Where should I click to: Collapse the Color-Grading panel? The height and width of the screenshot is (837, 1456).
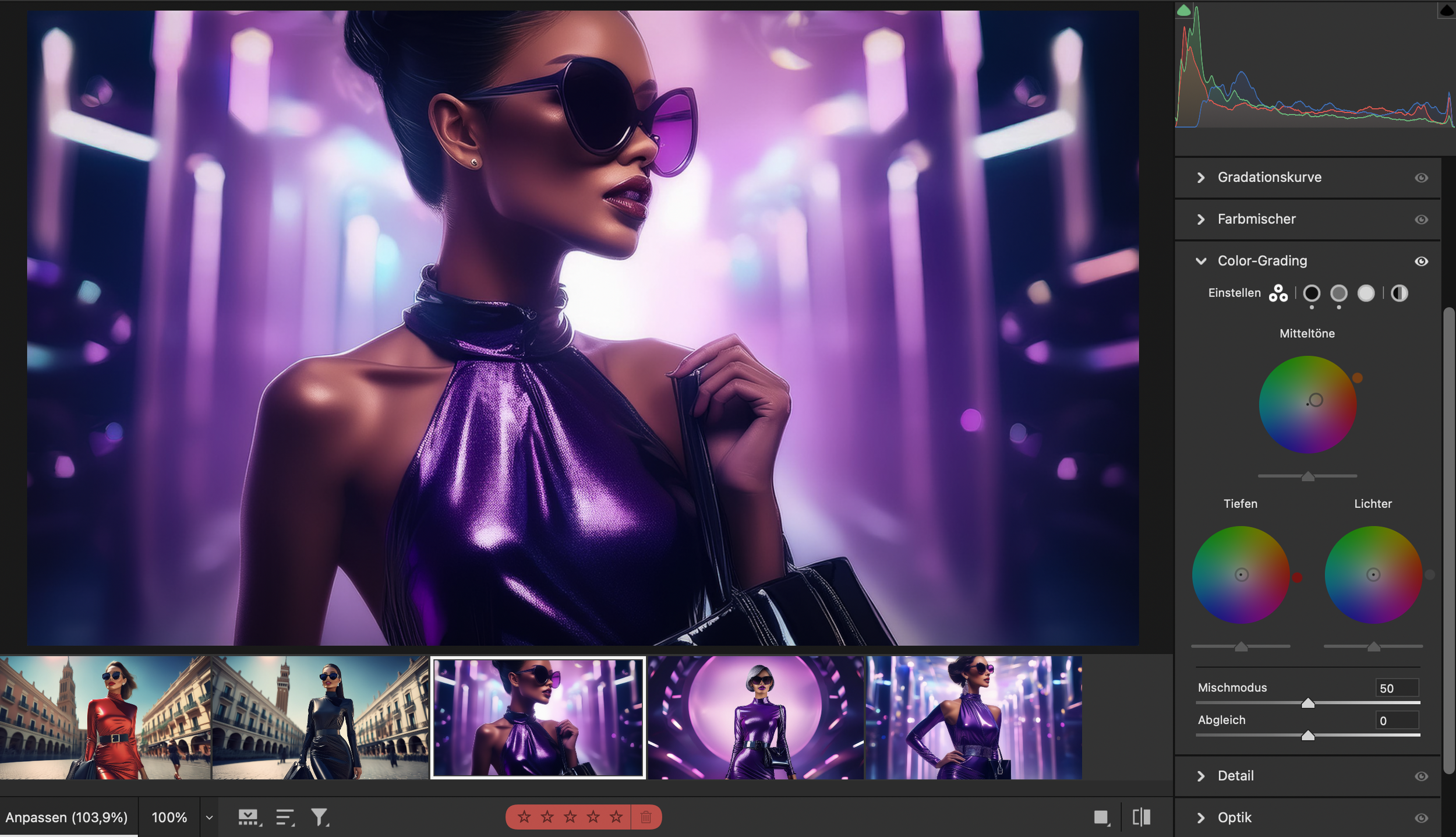[x=1201, y=261]
